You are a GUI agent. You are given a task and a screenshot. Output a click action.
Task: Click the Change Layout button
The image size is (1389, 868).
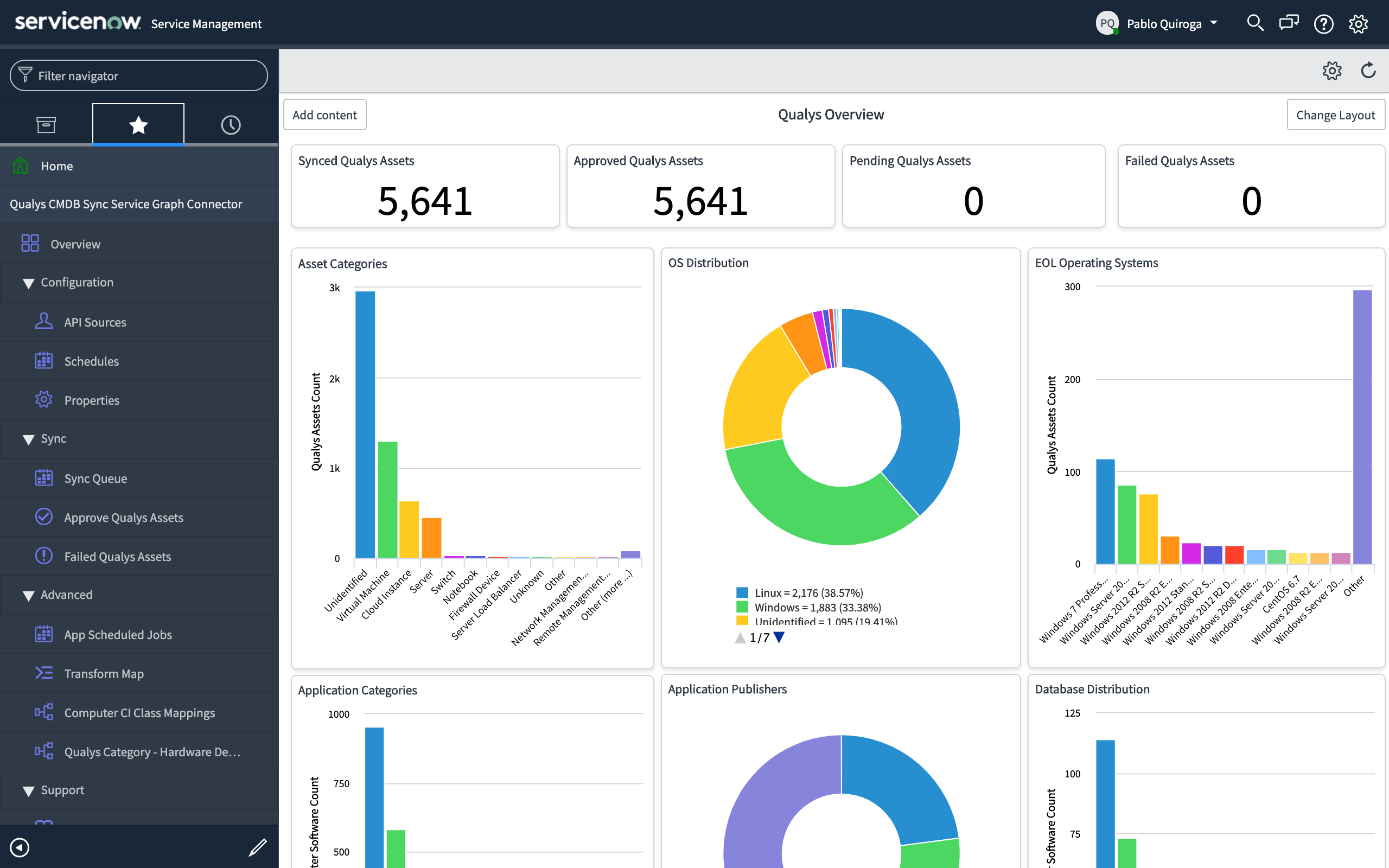coord(1335,115)
